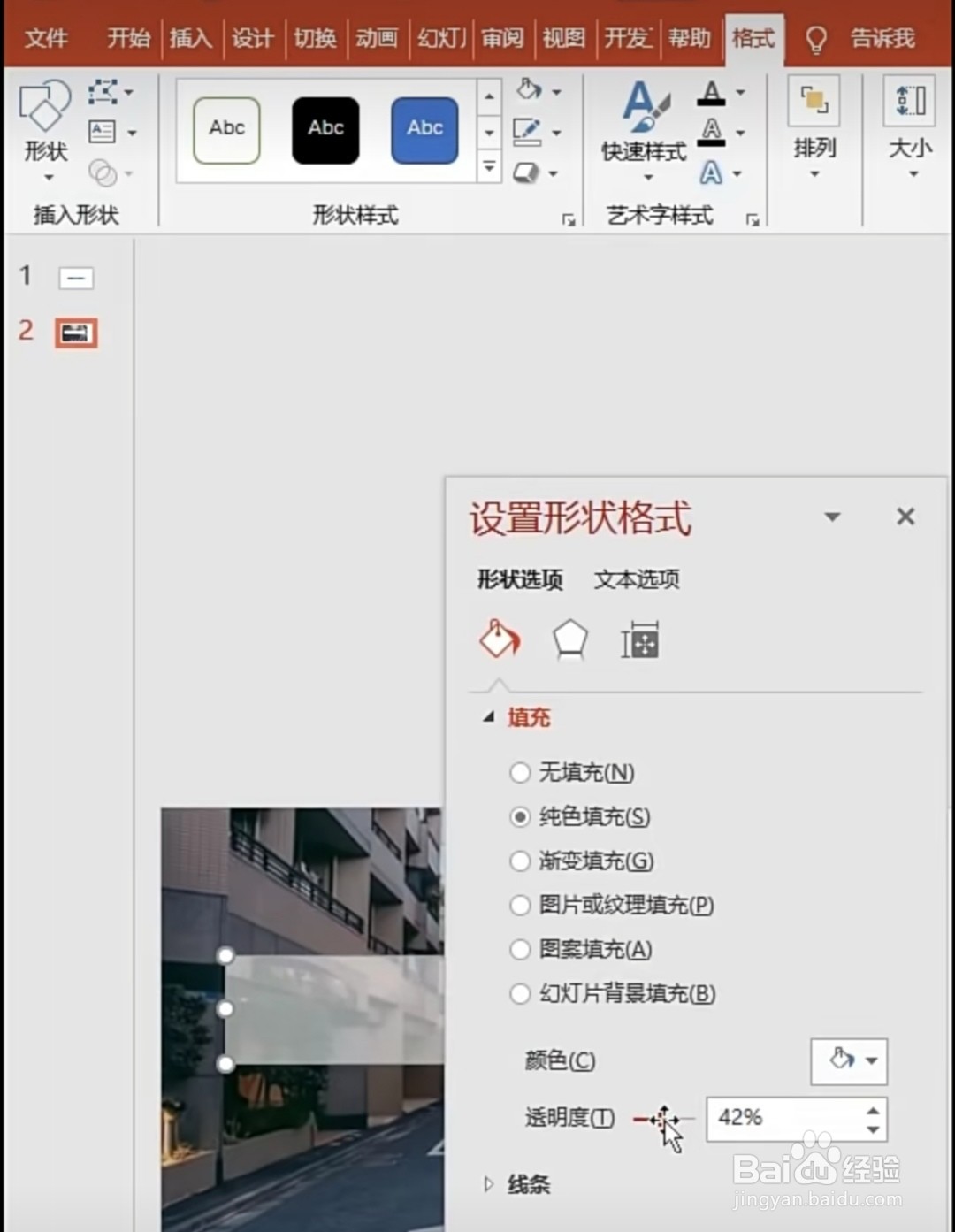Choose 无填充 no fill option
The height and width of the screenshot is (1232, 955).
[520, 773]
